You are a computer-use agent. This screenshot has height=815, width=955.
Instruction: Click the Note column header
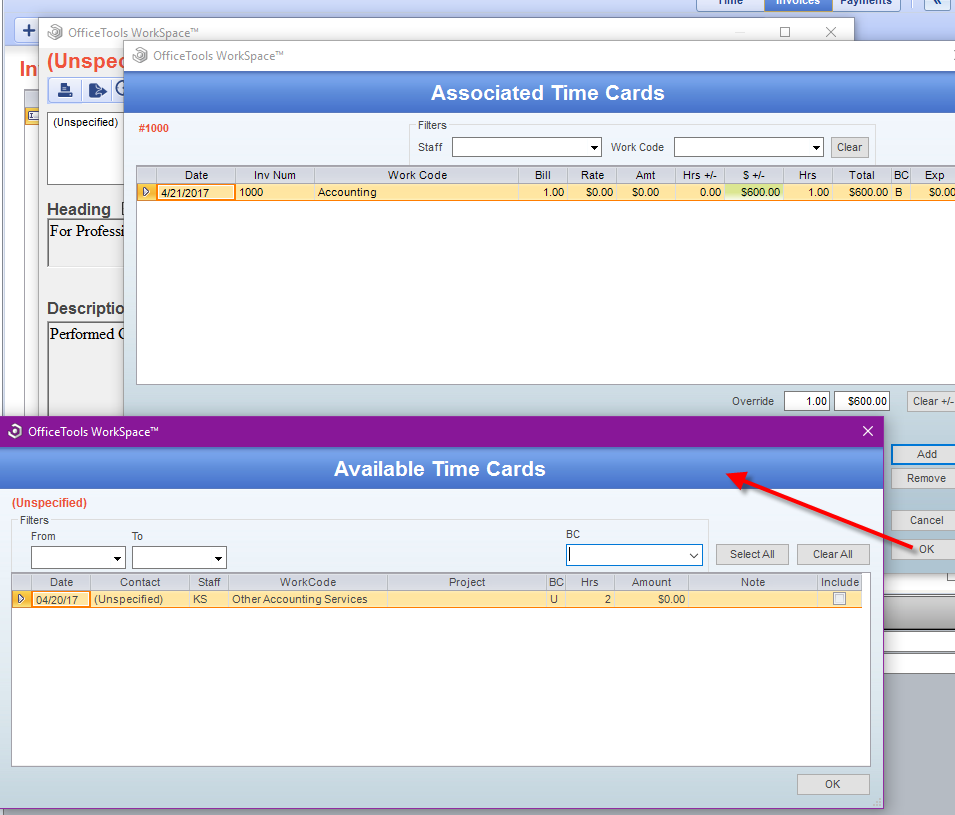coord(753,582)
